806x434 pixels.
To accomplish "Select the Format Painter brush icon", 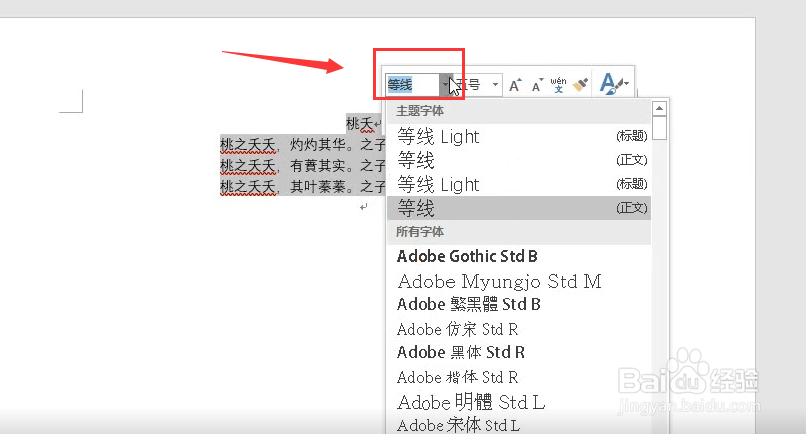I will [x=580, y=85].
